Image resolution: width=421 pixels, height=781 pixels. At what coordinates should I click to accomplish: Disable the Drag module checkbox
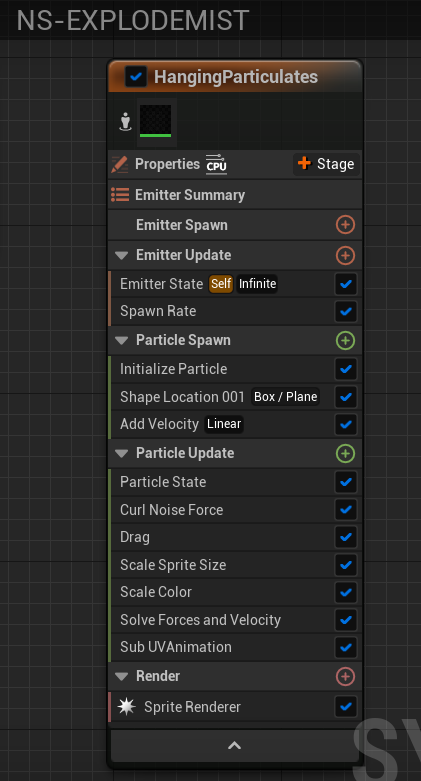click(345, 537)
